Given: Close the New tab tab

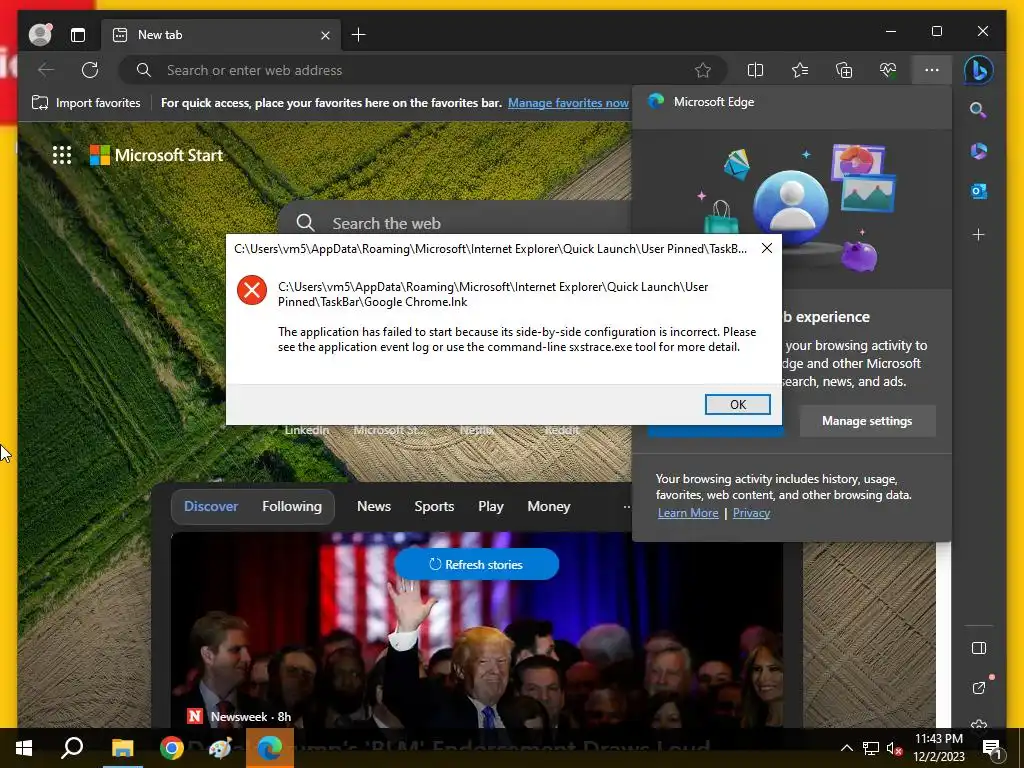Looking at the screenshot, I should click(x=325, y=35).
